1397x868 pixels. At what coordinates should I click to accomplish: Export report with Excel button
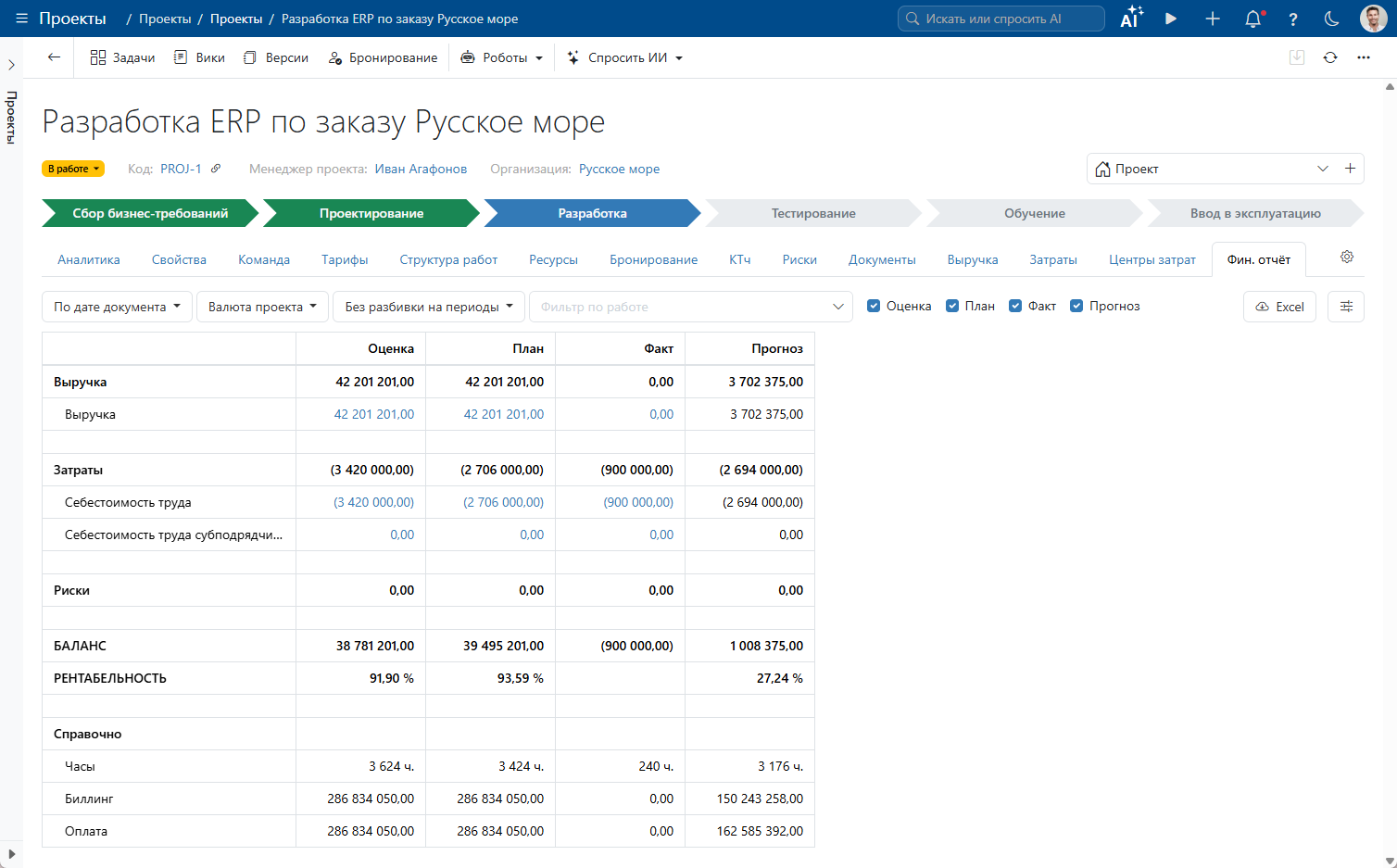pos(1279,307)
